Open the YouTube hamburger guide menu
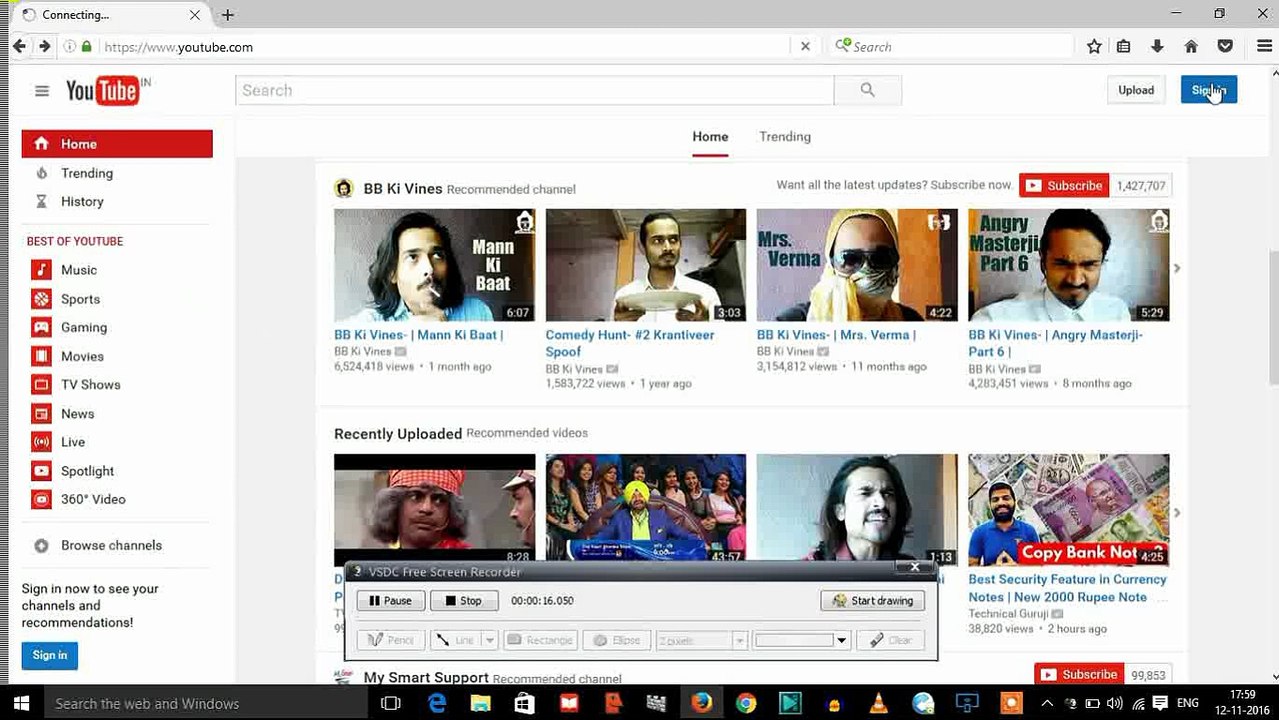Image resolution: width=1279 pixels, height=720 pixels. point(41,91)
